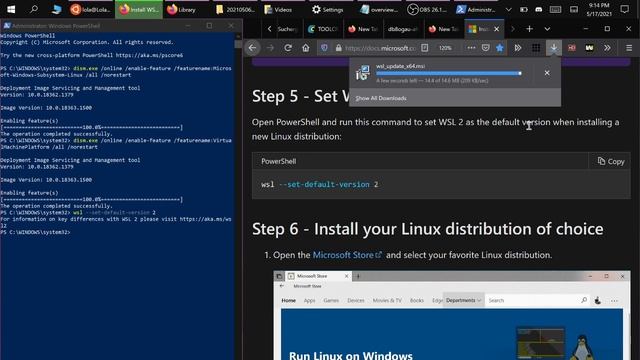
Task: Open the W extension toolbar icon
Action: [x=589, y=48]
